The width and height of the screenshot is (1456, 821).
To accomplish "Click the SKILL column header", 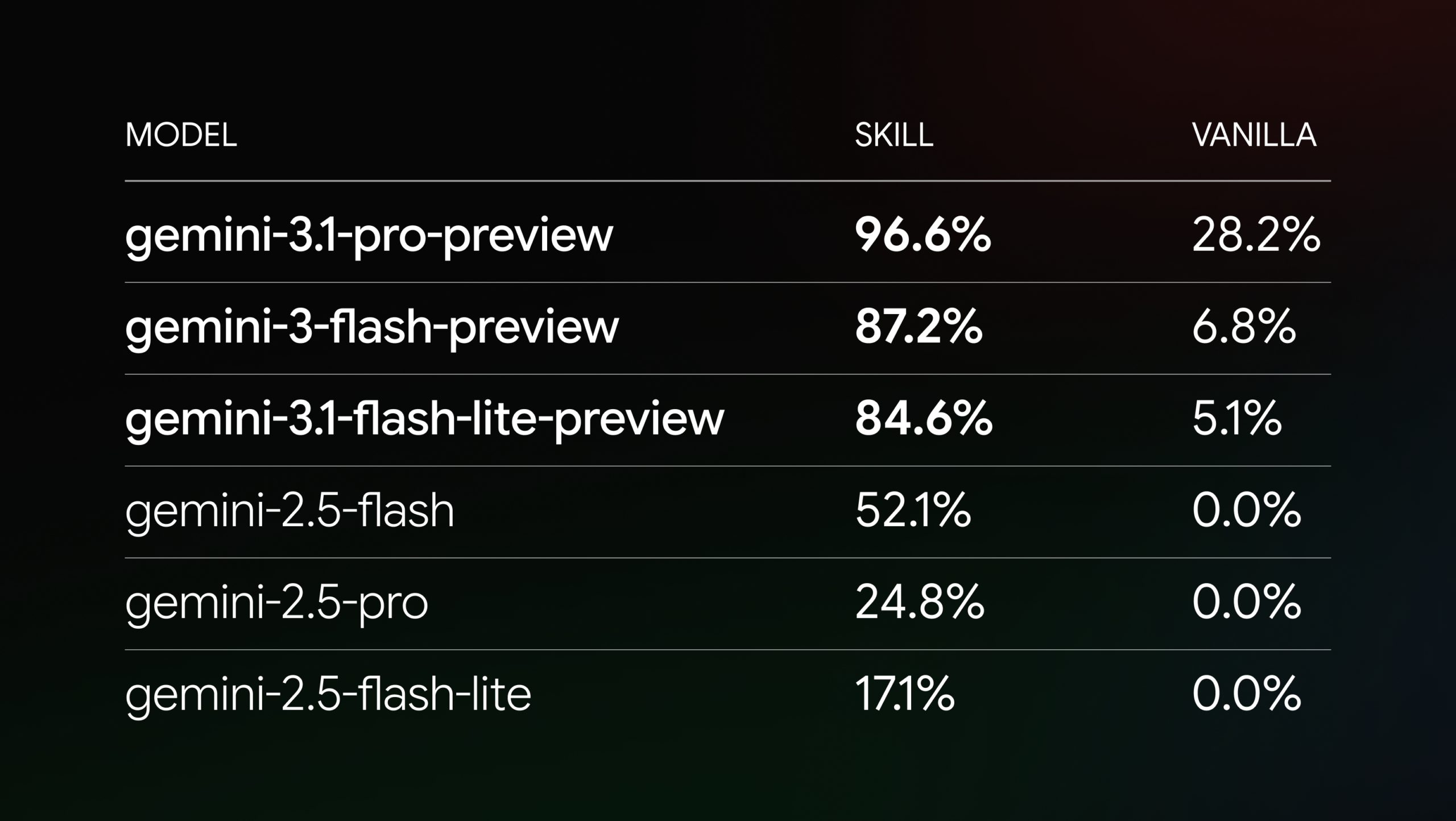I will [894, 135].
